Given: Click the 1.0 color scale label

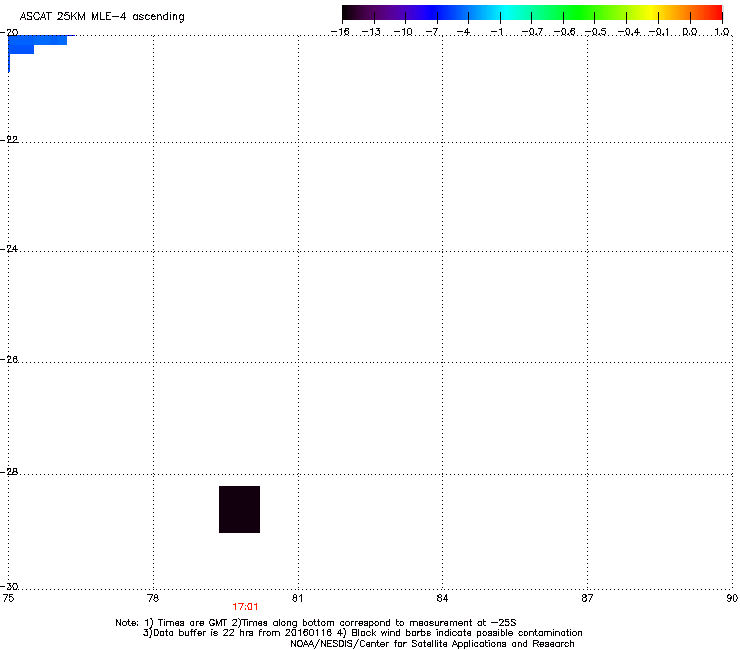Looking at the screenshot, I should point(722,32).
